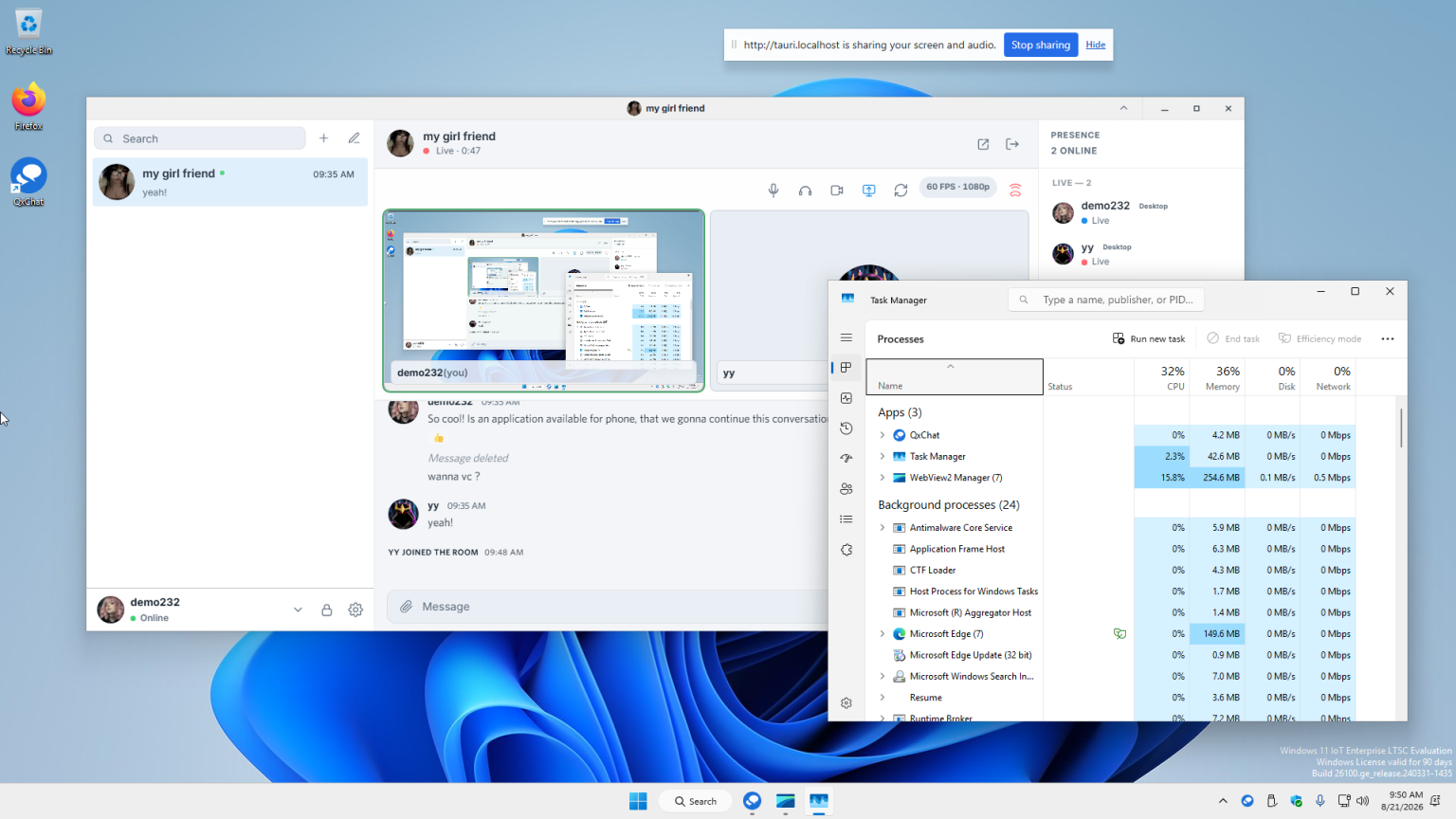Open my girl friend conversation in chat list
Image resolution: width=1456 pixels, height=819 pixels.
[230, 182]
